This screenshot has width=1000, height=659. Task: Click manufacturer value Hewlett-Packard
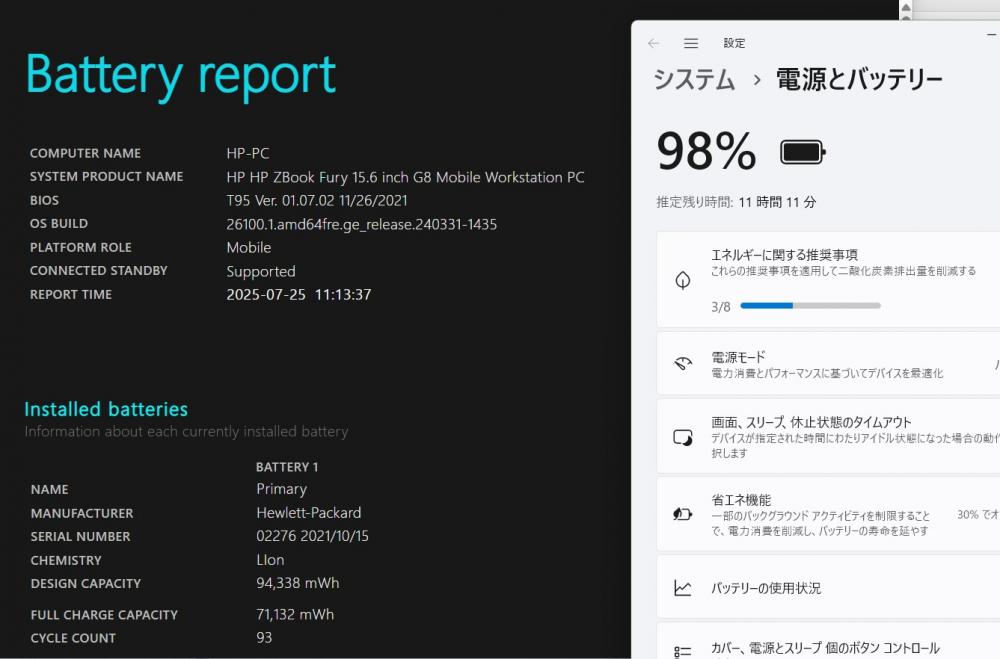pyautogui.click(x=309, y=513)
